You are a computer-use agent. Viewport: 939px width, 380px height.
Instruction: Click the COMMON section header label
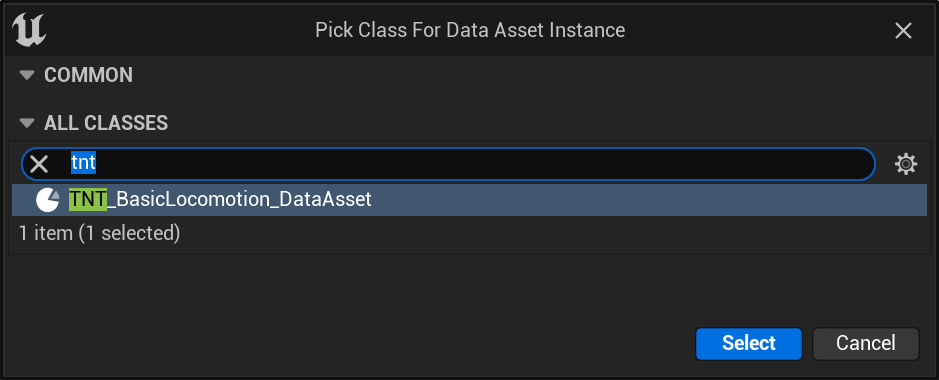[89, 75]
